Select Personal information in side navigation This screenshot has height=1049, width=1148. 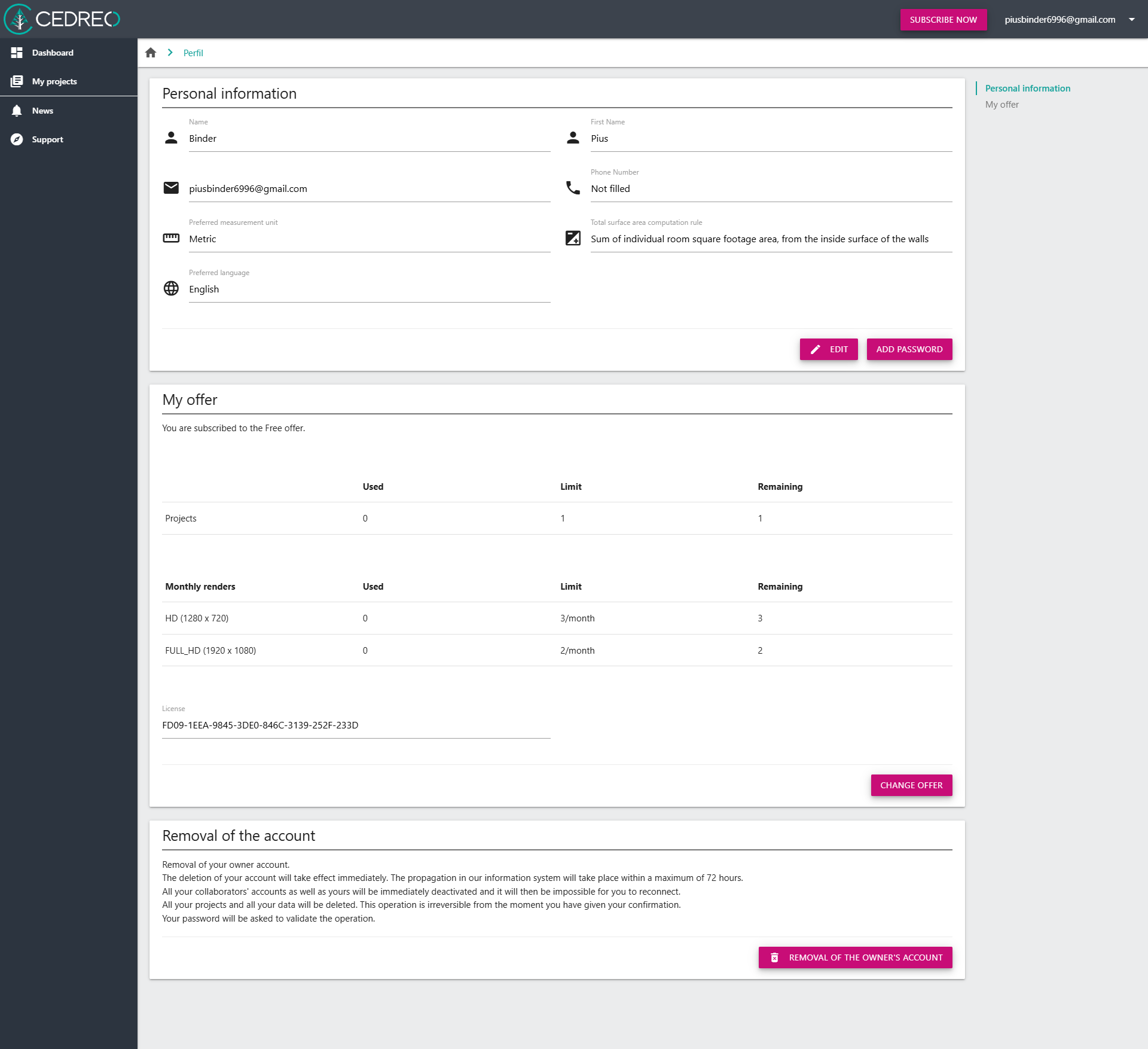1027,89
